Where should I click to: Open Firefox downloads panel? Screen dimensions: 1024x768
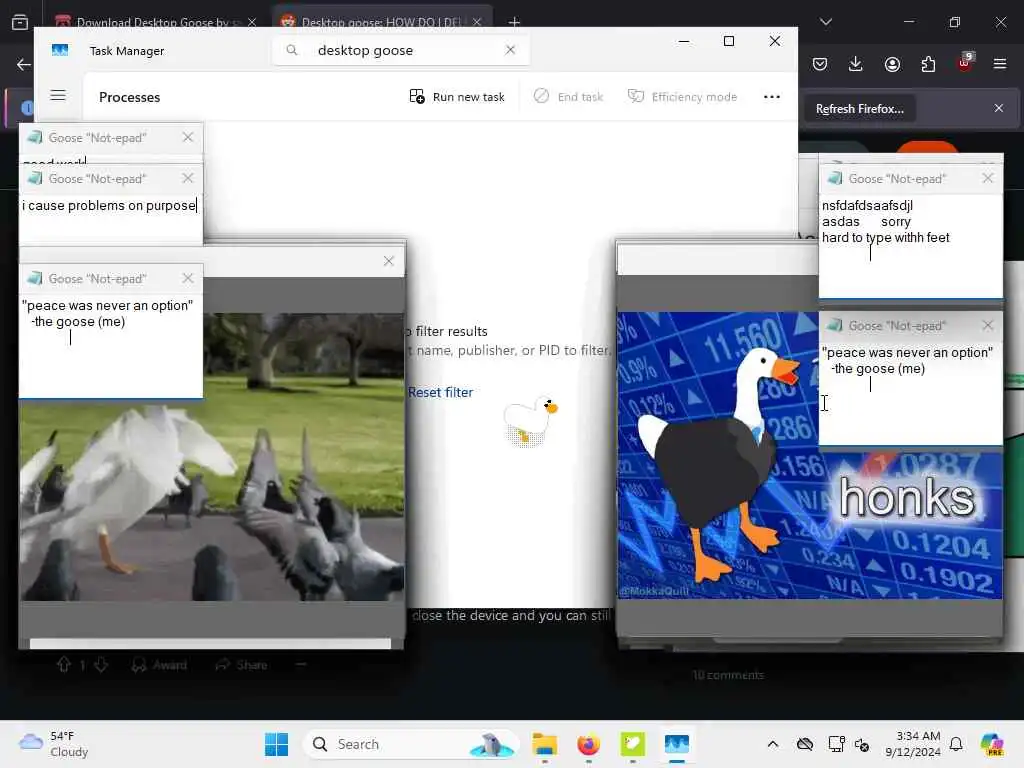click(856, 64)
